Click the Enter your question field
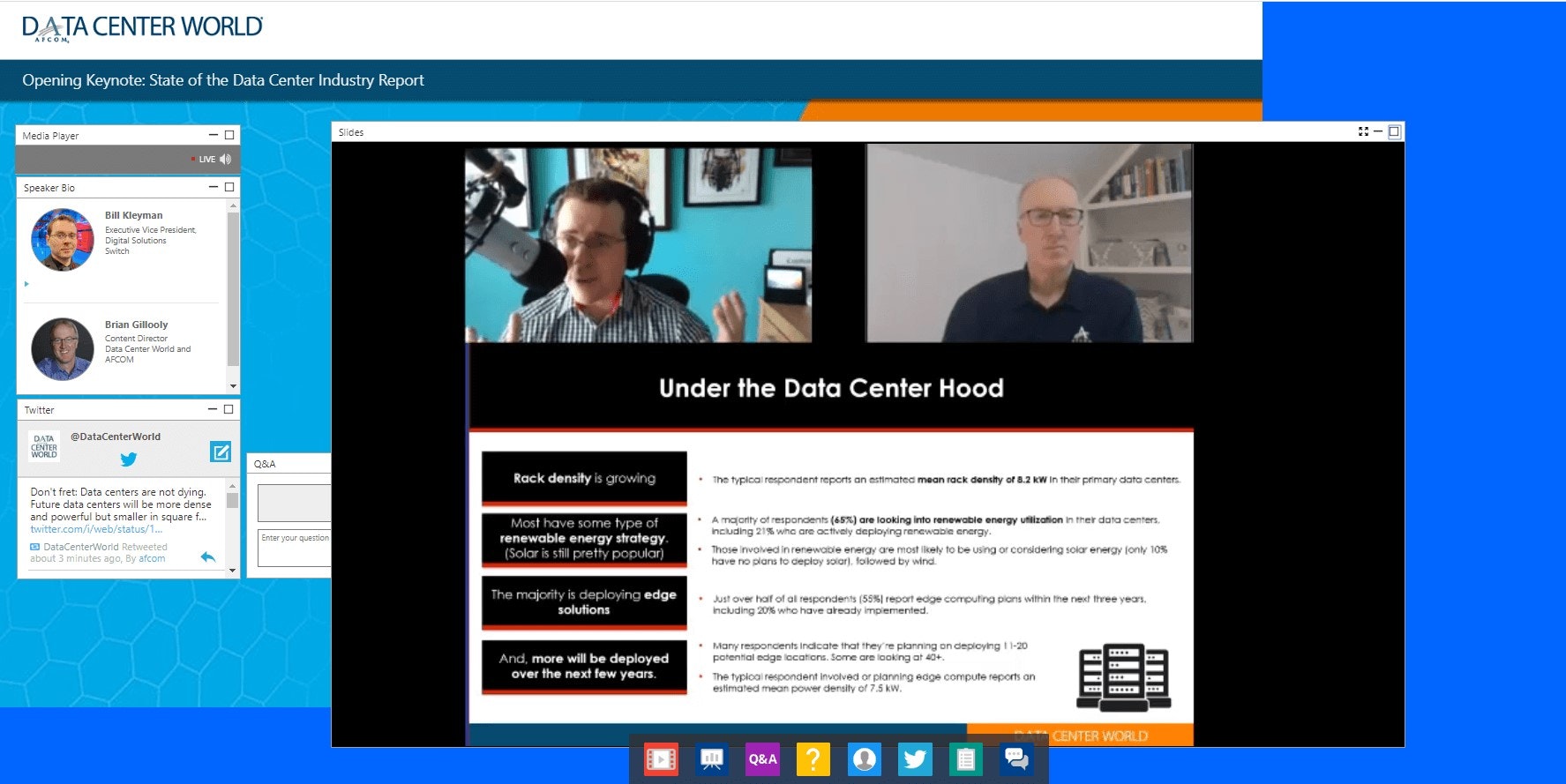The height and width of the screenshot is (784, 1566). point(295,549)
